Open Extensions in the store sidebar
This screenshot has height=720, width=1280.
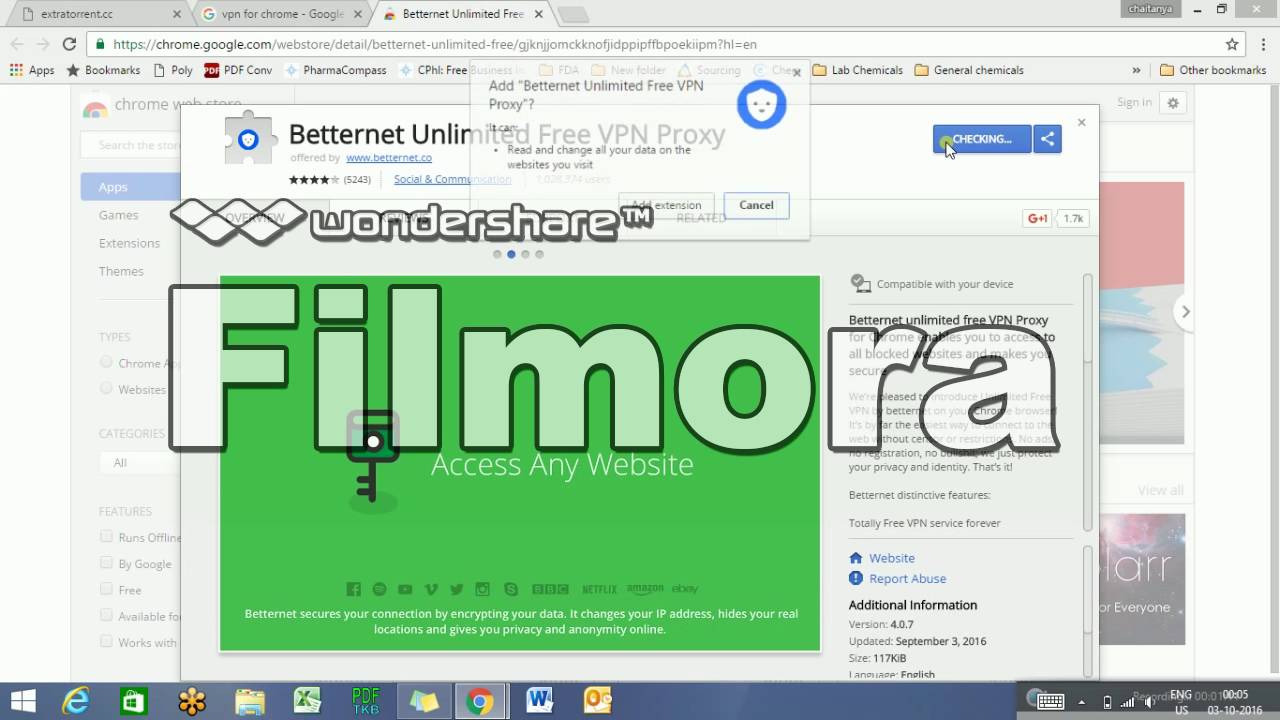click(129, 243)
